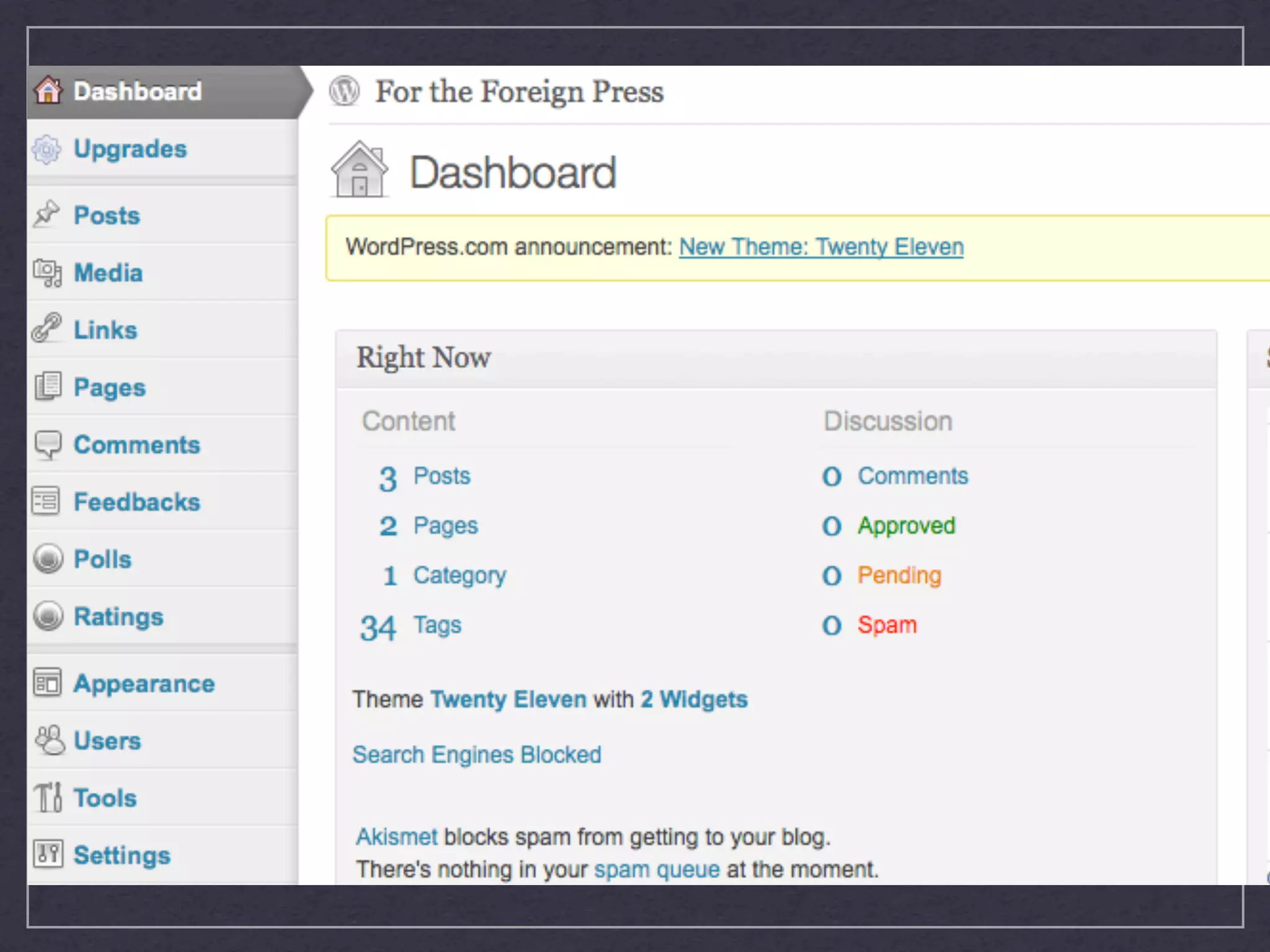1270x952 pixels.
Task: Go to the Polls section
Action: [x=103, y=559]
